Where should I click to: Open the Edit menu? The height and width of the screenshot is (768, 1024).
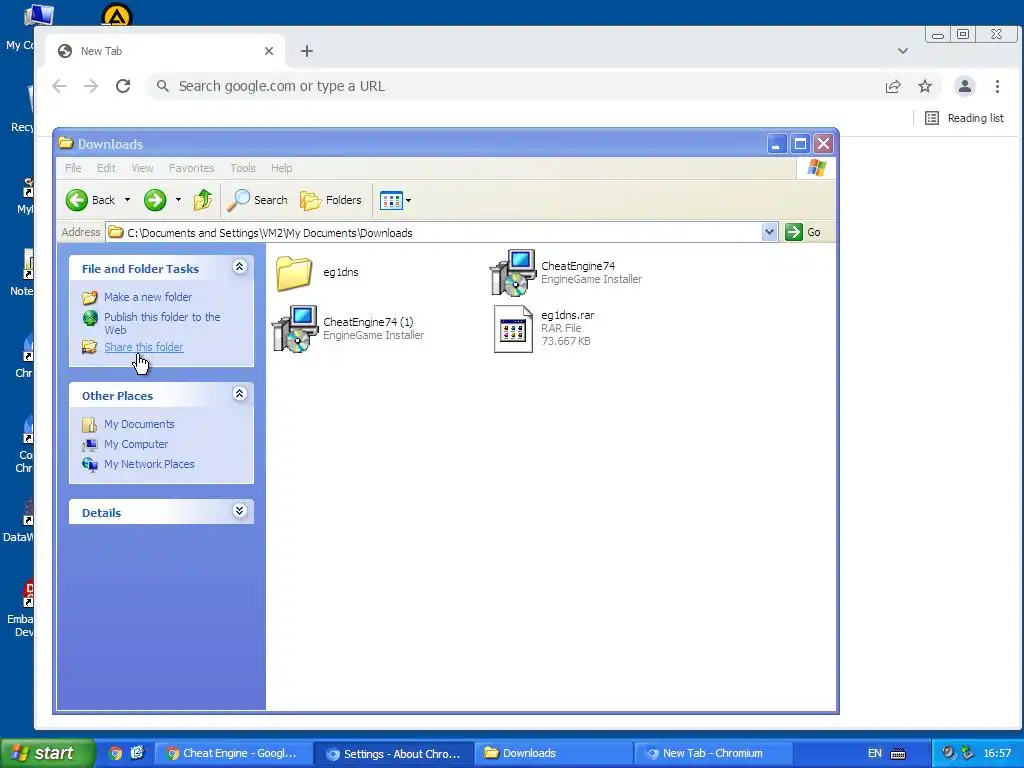point(106,168)
